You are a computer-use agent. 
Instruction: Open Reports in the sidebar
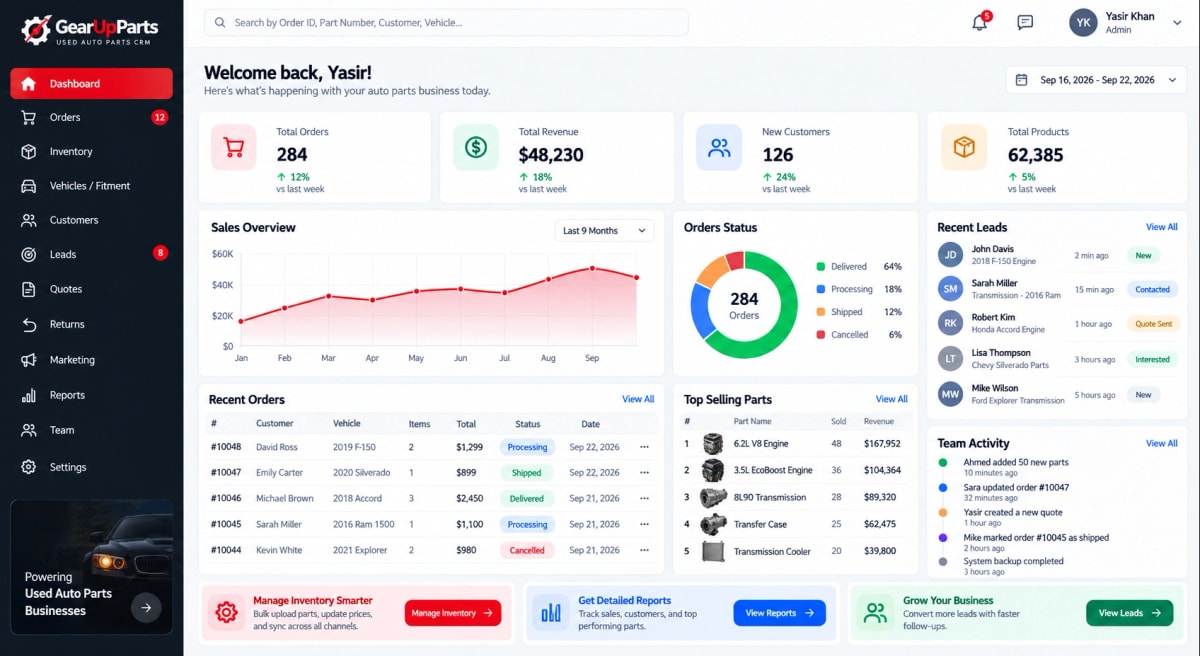(91, 395)
